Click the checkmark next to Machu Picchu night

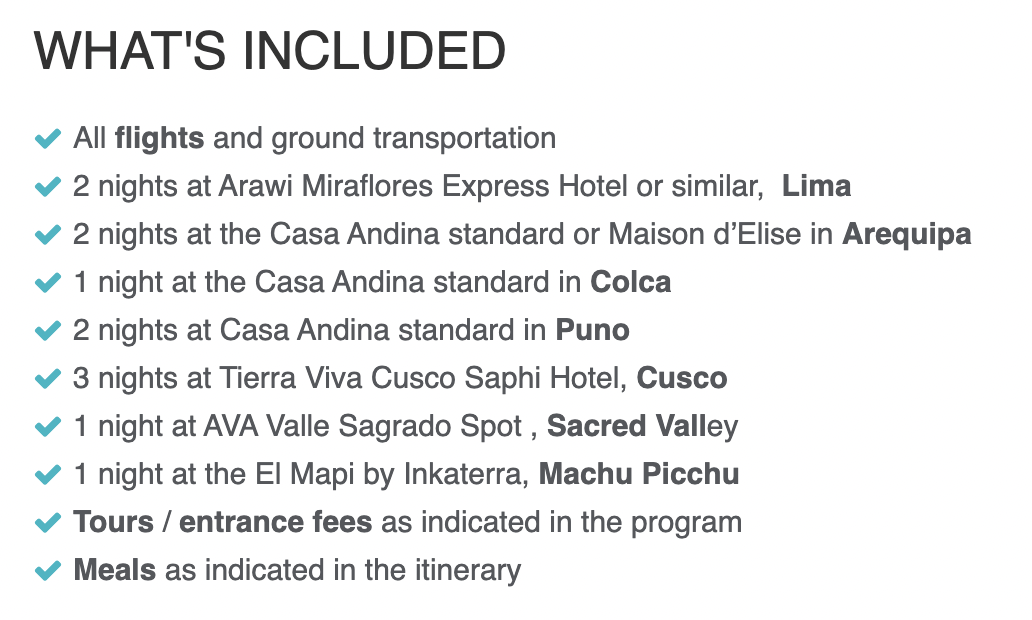[48, 475]
